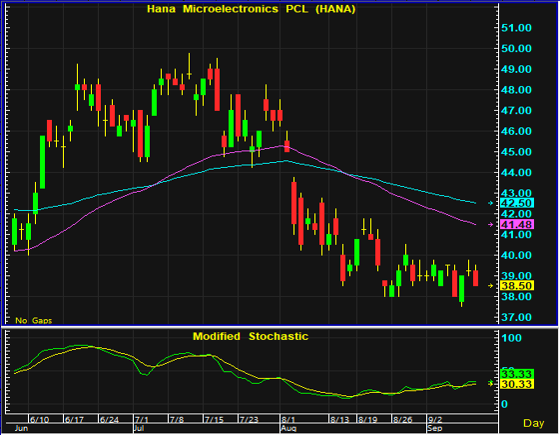This screenshot has width=560, height=435.
Task: Click the 50.00 price axis label
Action: click(516, 49)
